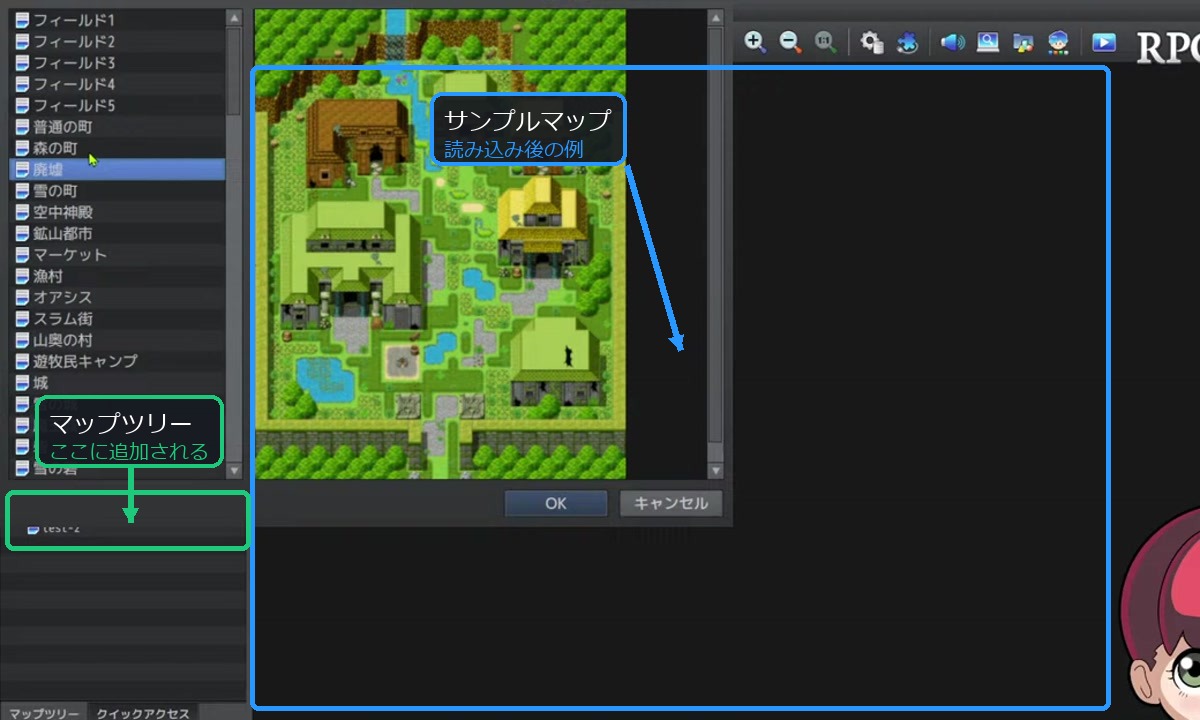The height and width of the screenshot is (720, 1200).
Task: Select sample map フィールド4
Action: tap(117, 84)
